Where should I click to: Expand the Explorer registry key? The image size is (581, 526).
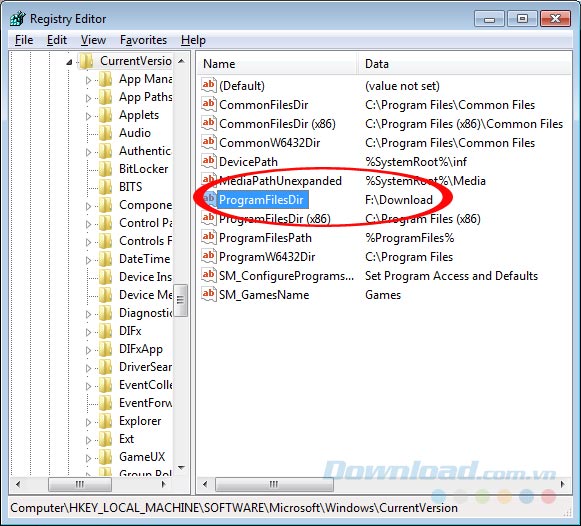[x=88, y=422]
